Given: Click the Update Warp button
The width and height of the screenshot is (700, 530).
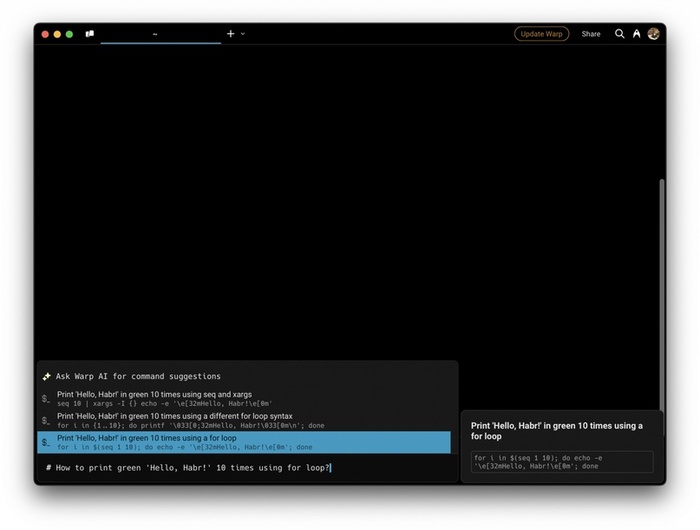Looking at the screenshot, I should click(541, 34).
